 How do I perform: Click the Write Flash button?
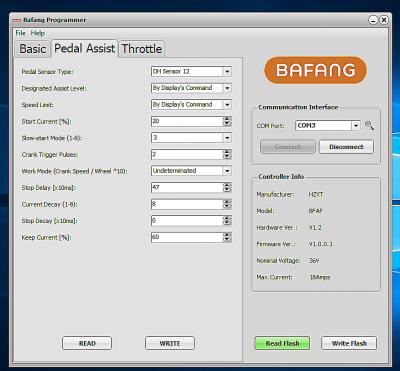tap(349, 343)
